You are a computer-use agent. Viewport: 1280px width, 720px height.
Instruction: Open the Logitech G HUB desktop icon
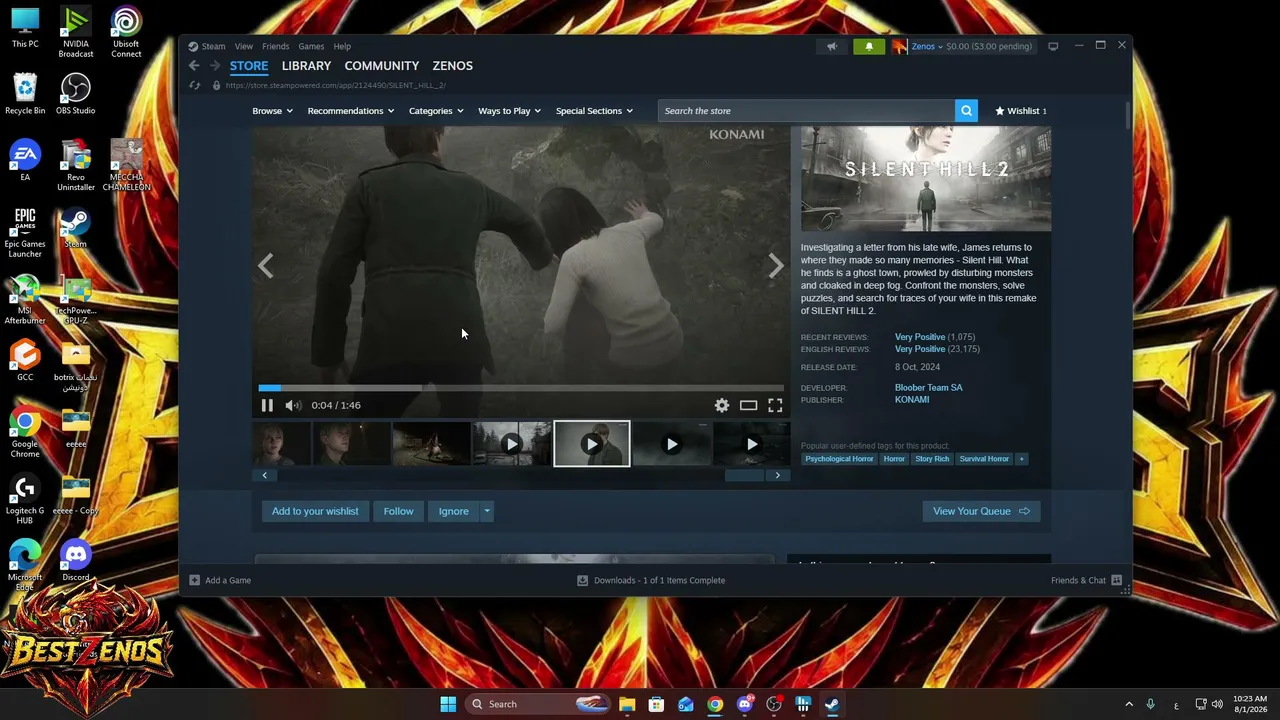25,499
